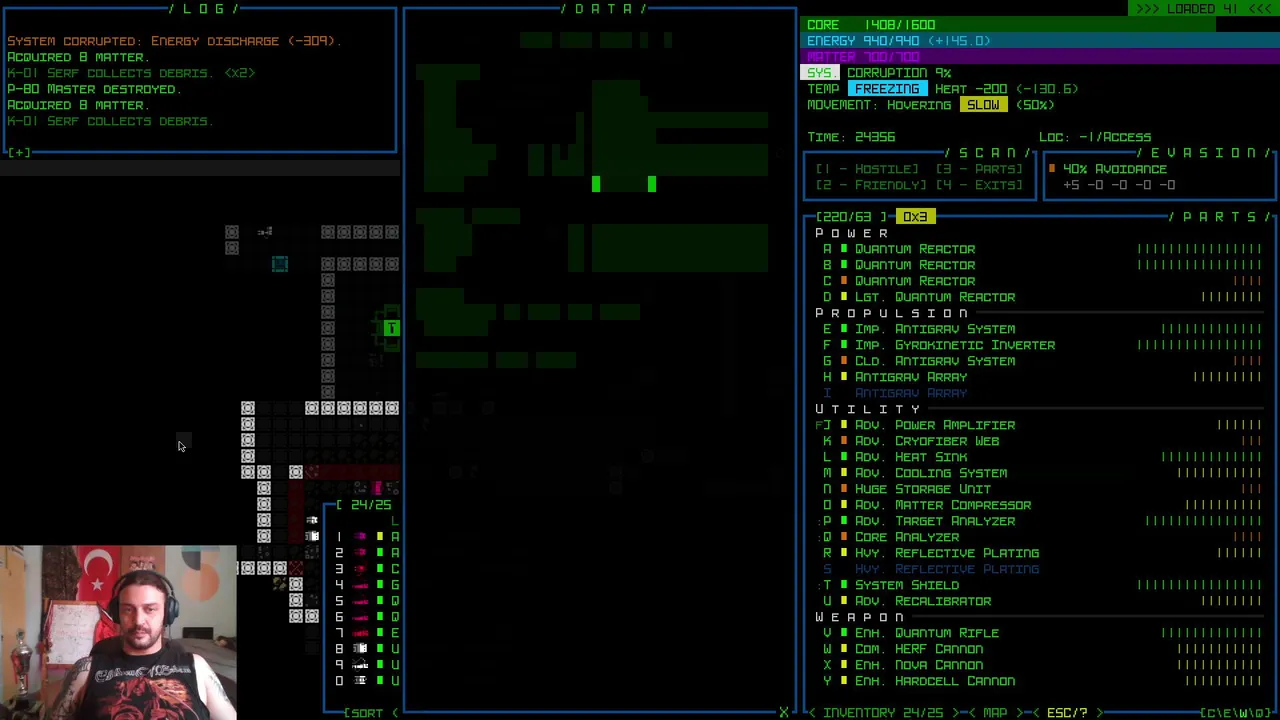Click status square of Cld. Antigrav System
The image size is (1280, 720).
pyautogui.click(x=844, y=361)
